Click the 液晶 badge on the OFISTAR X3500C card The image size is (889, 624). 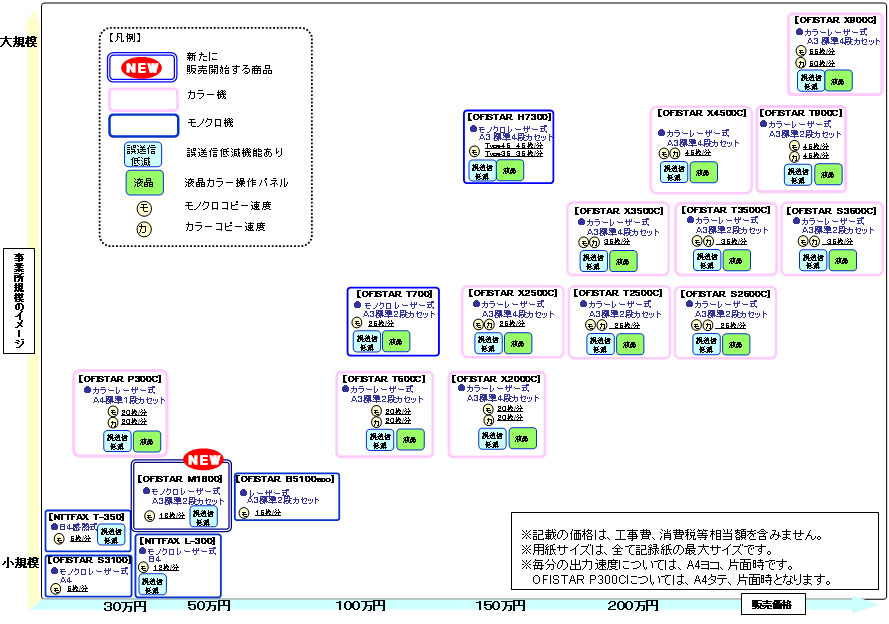623,261
